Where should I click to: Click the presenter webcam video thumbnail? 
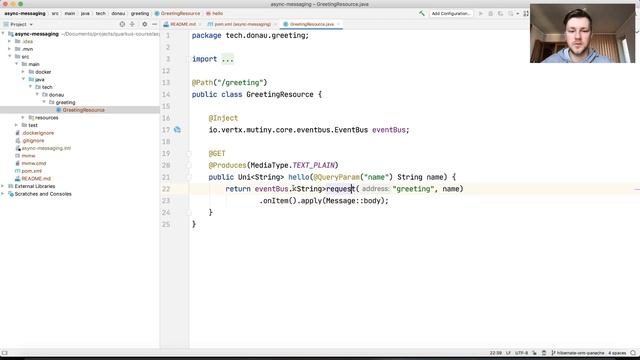(582, 33)
